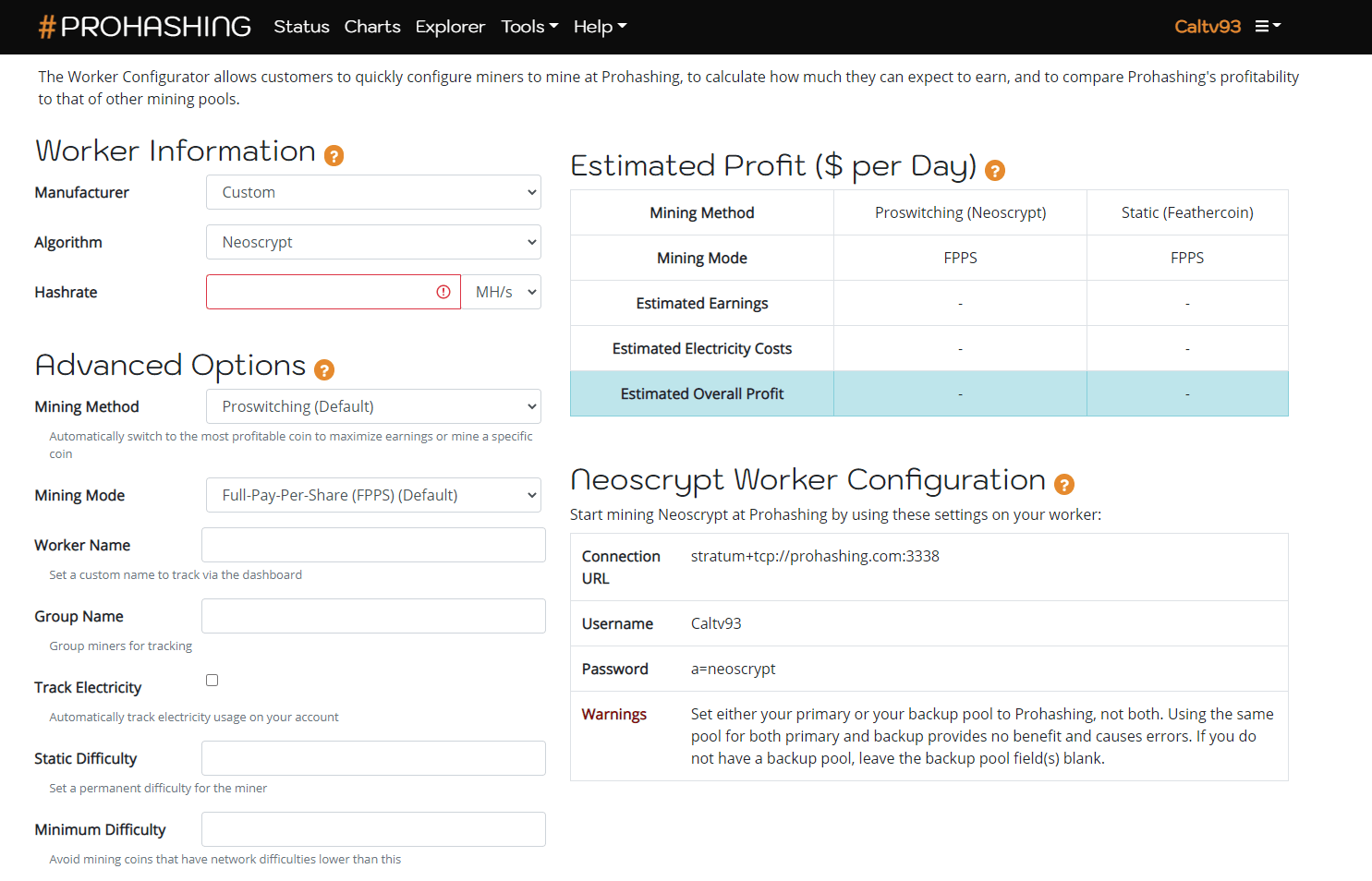Open the Mining Method dropdown
1372x881 pixels.
(373, 406)
